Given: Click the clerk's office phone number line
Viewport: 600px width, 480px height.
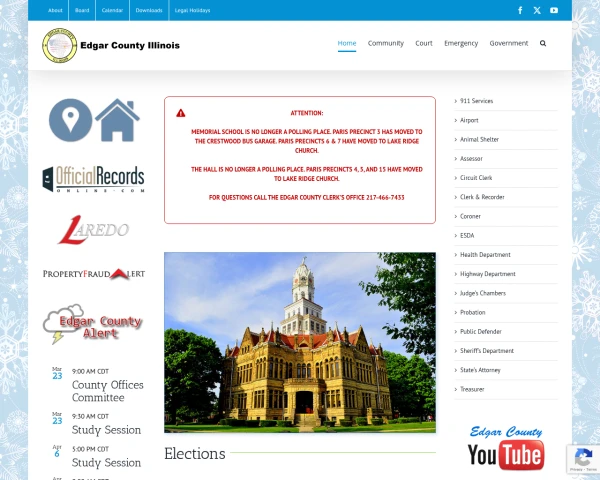Looking at the screenshot, I should (x=307, y=198).
